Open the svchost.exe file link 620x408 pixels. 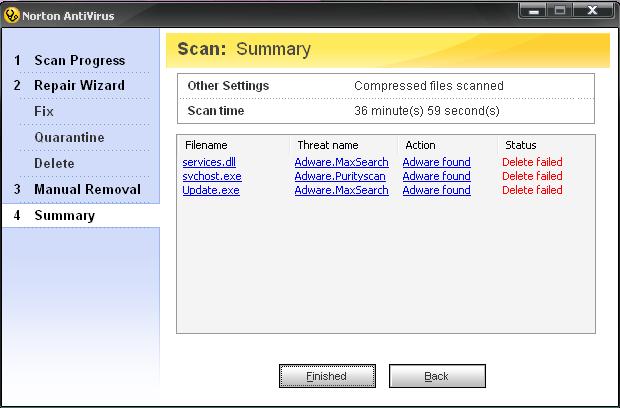(212, 176)
